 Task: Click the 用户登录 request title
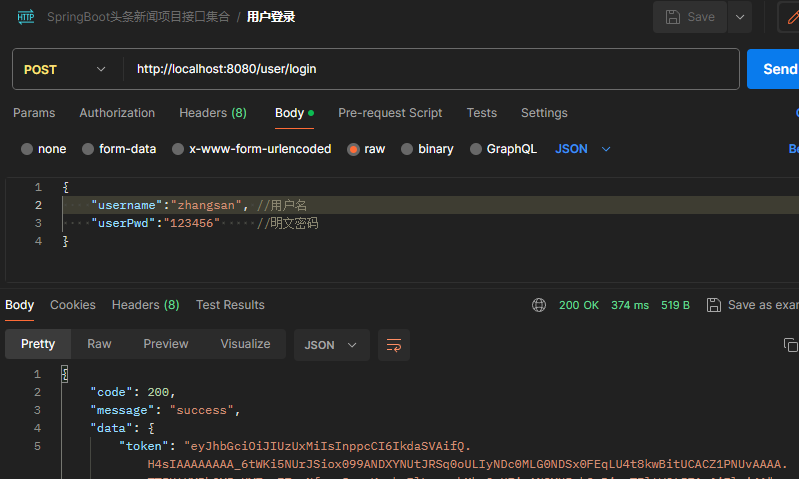click(x=271, y=17)
